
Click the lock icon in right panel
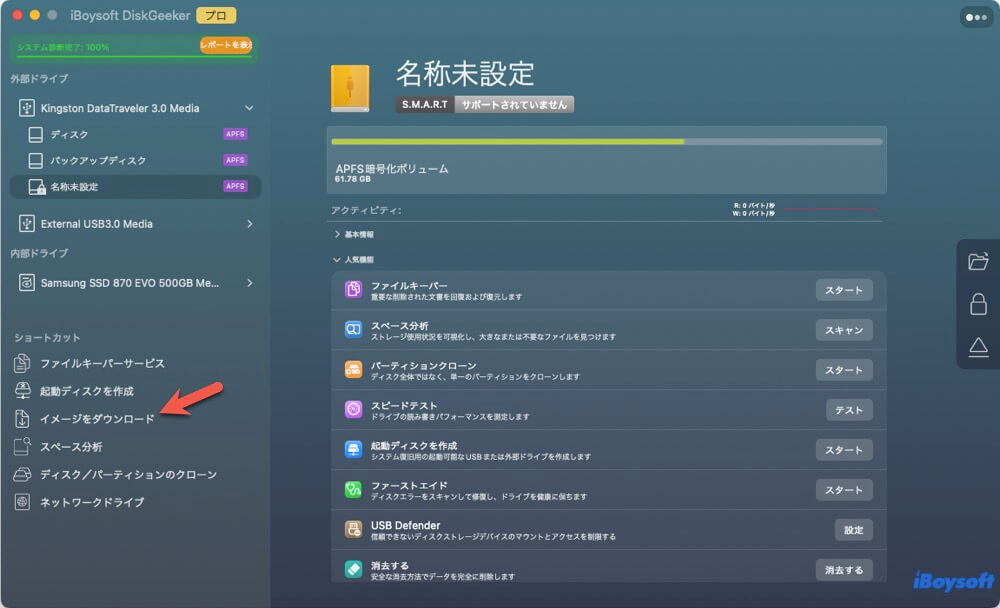point(978,305)
